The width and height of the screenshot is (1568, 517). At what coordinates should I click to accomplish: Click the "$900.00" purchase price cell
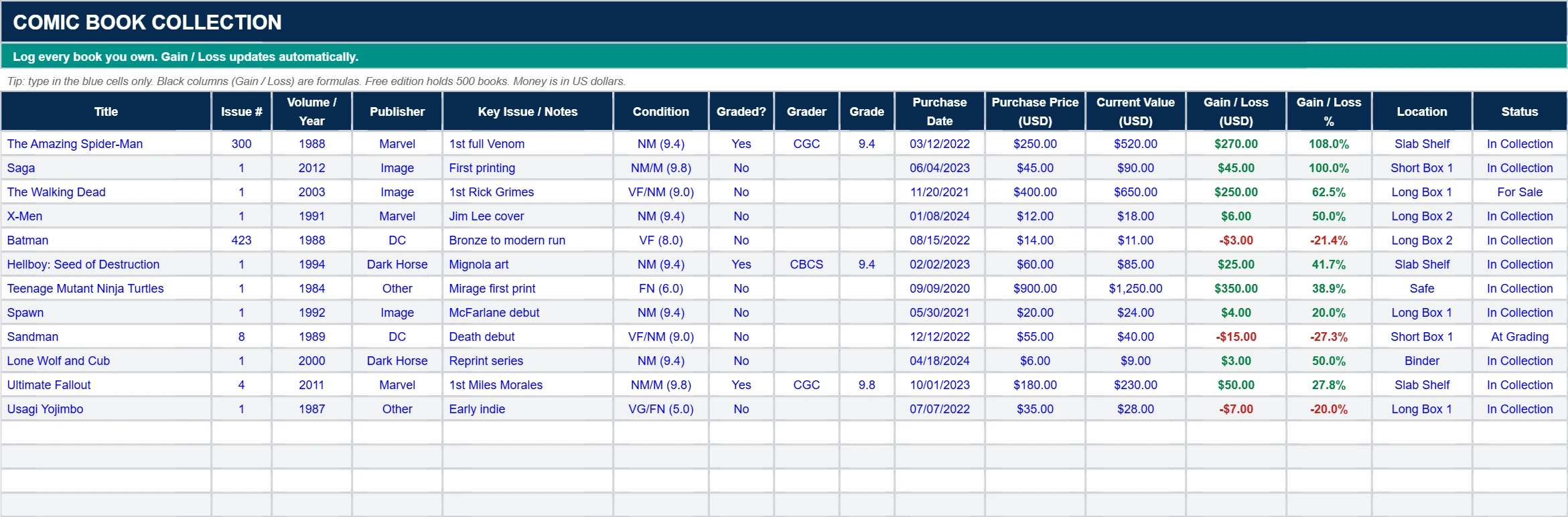[1036, 289]
